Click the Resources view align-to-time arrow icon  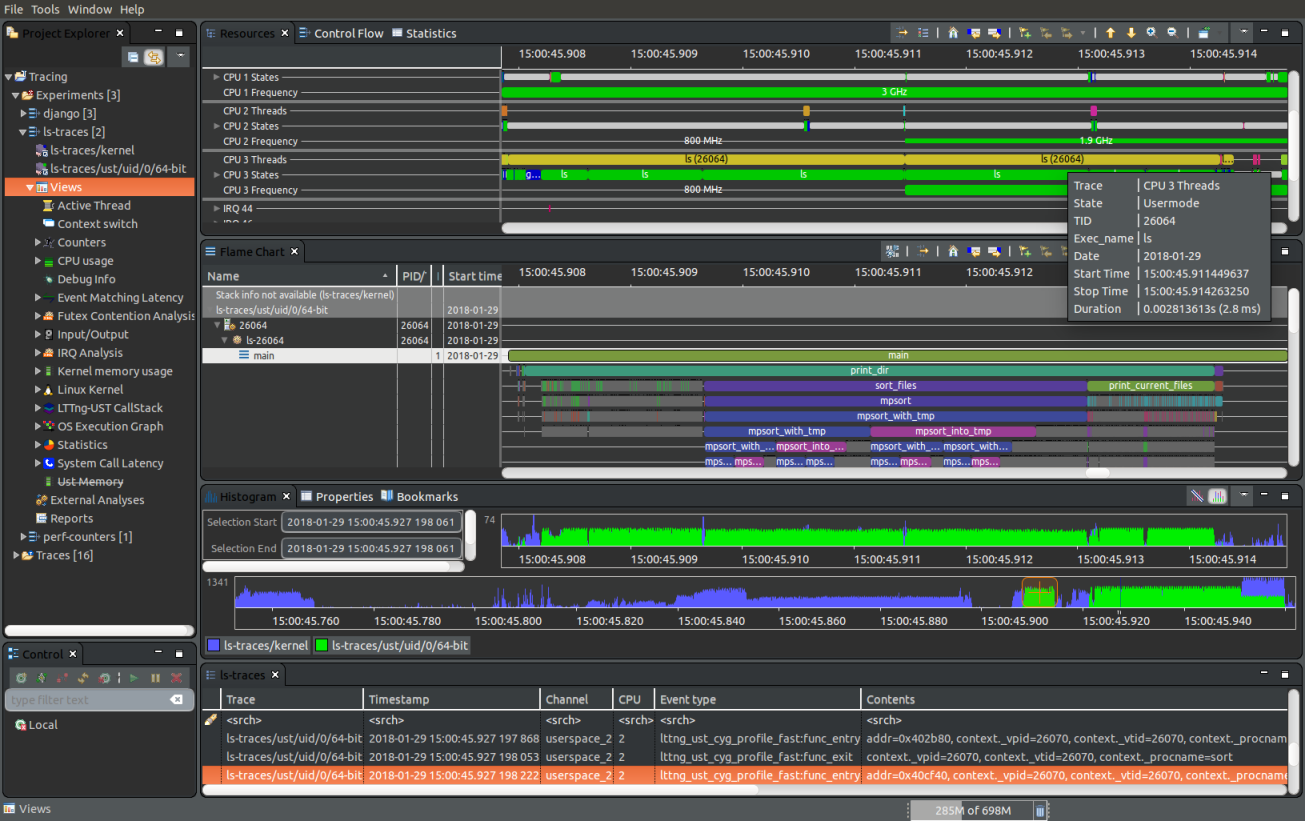[902, 33]
